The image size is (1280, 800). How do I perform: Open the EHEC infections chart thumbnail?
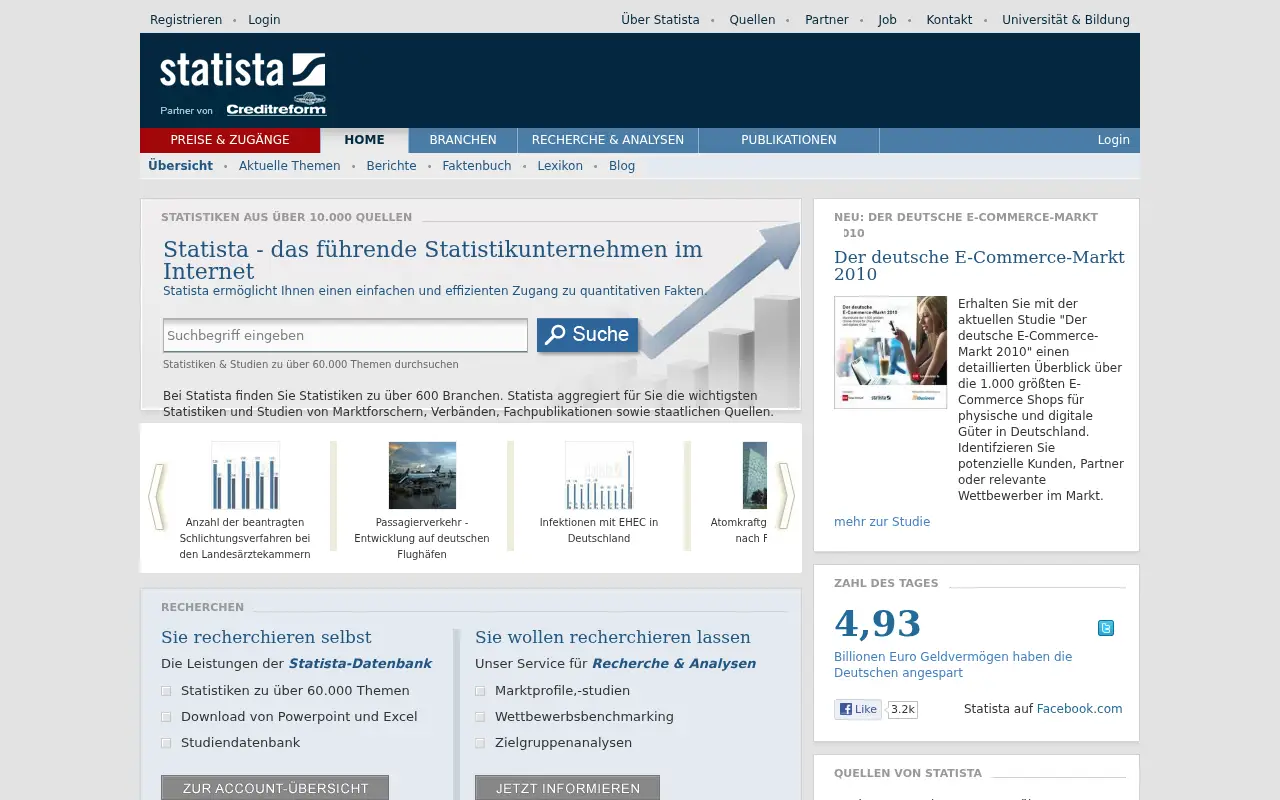point(599,476)
